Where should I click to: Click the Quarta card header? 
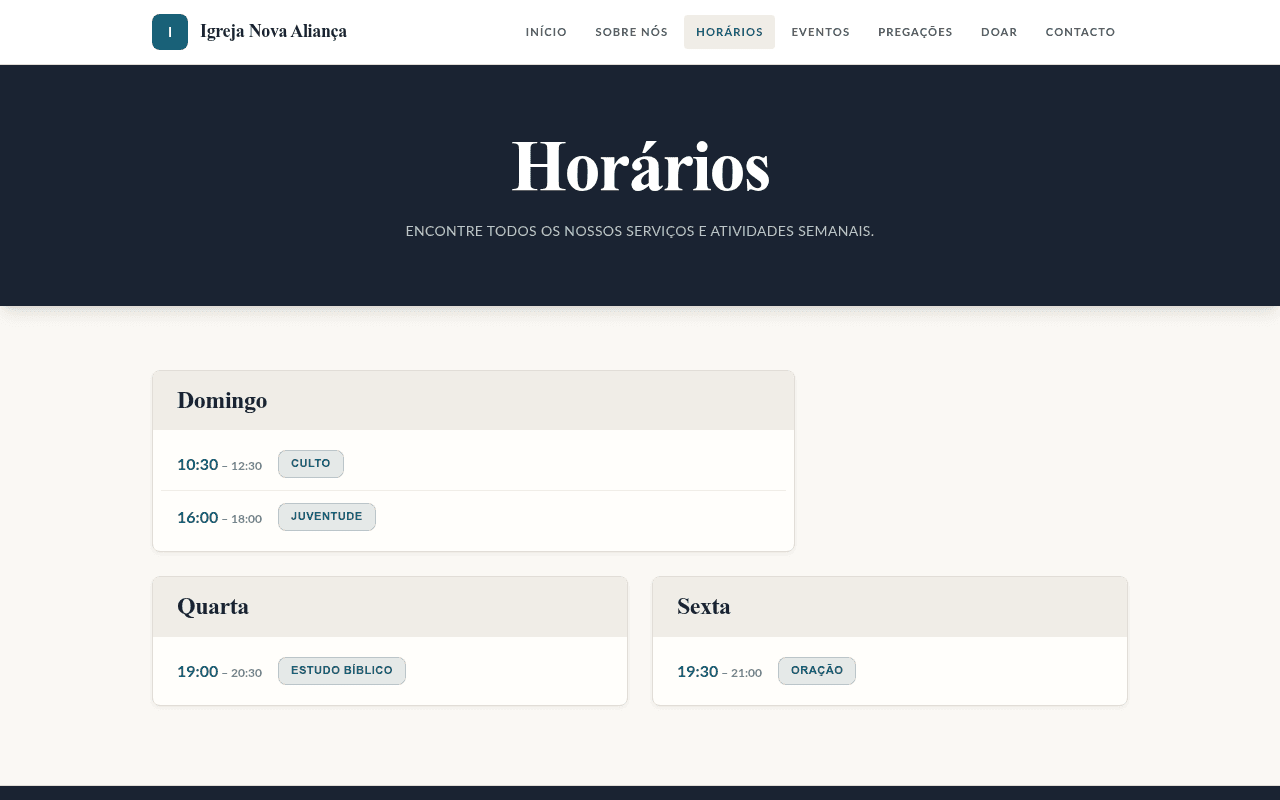point(390,607)
